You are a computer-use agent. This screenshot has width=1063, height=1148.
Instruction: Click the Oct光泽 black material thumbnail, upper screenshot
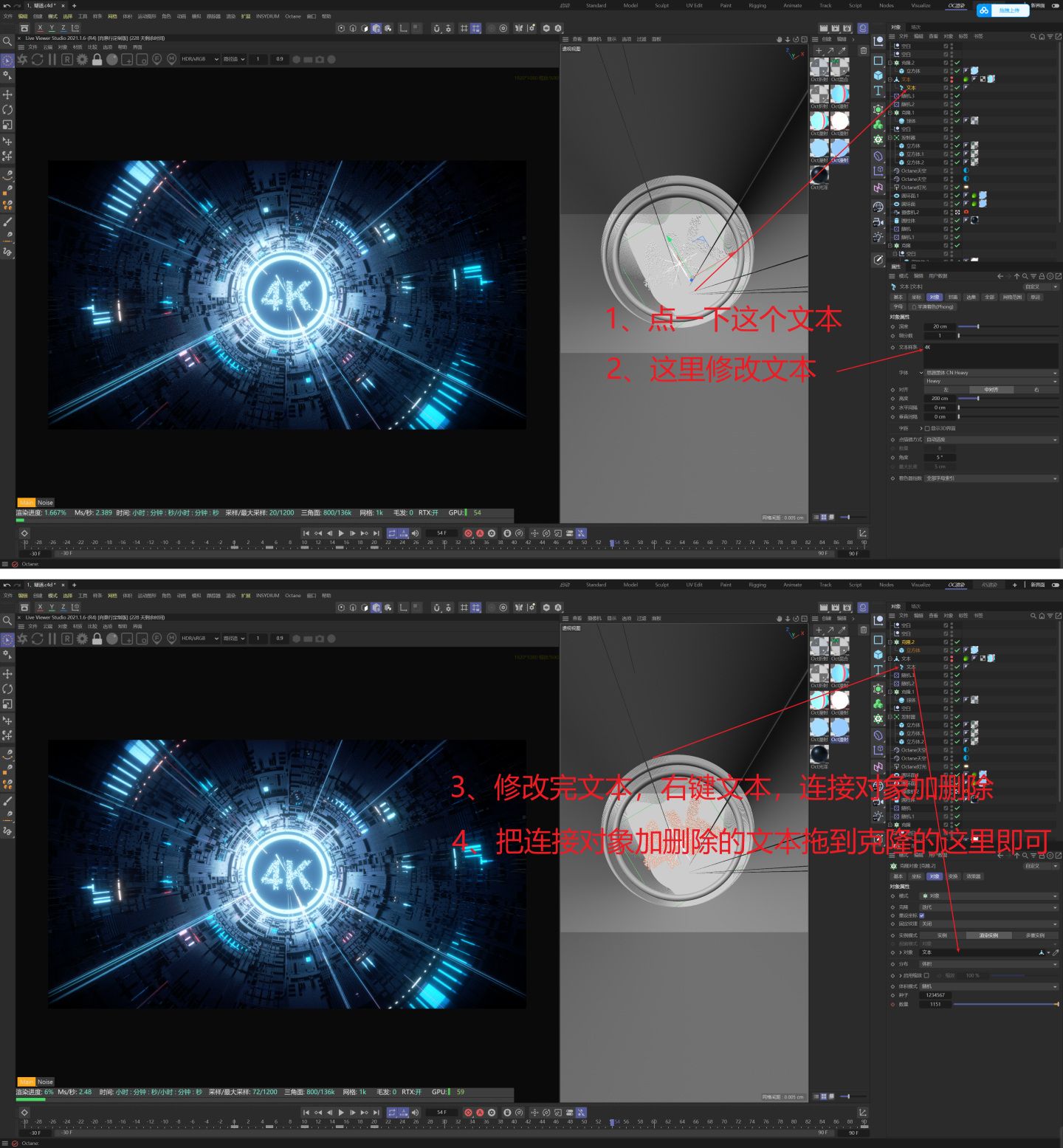coord(819,174)
